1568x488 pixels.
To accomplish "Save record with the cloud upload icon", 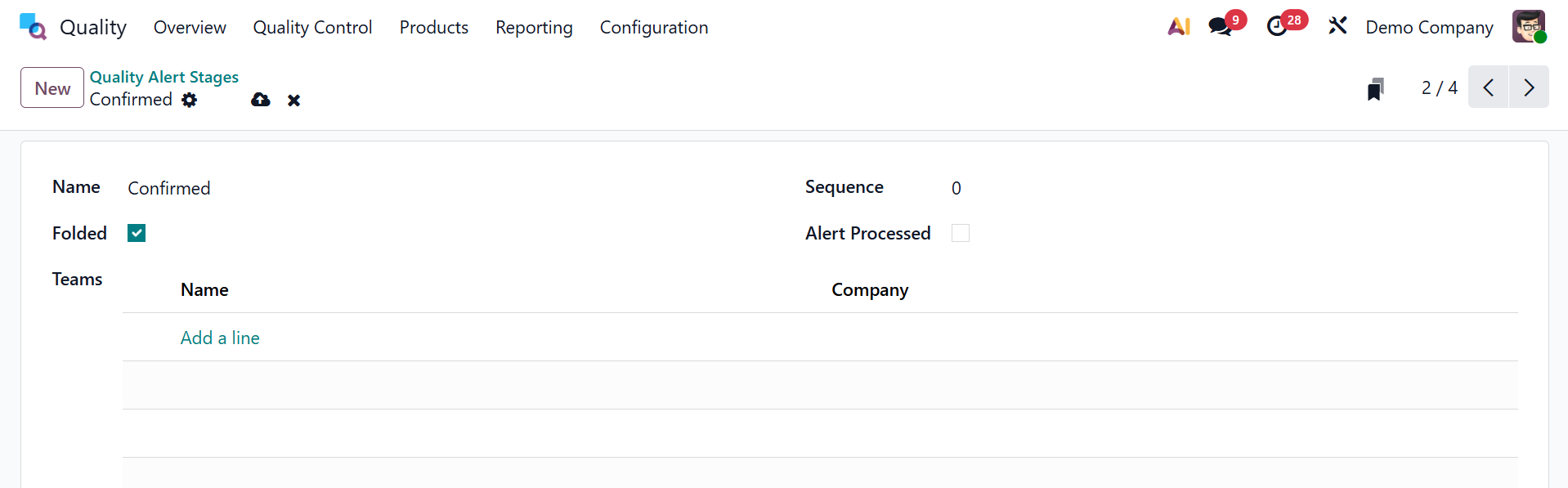I will click(261, 100).
